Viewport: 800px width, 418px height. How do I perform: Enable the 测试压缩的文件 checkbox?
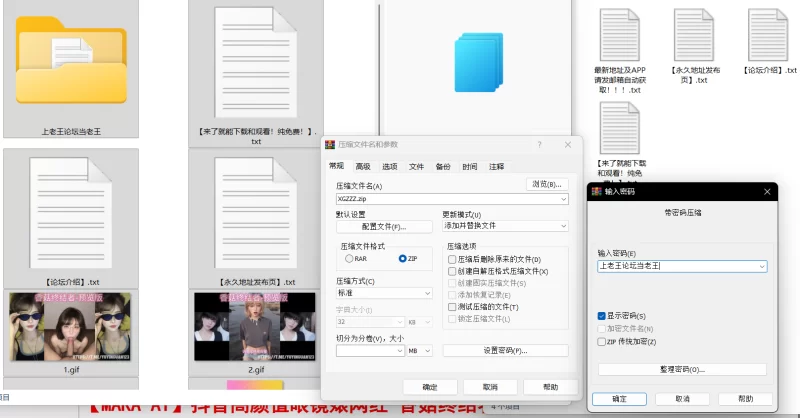[452, 307]
